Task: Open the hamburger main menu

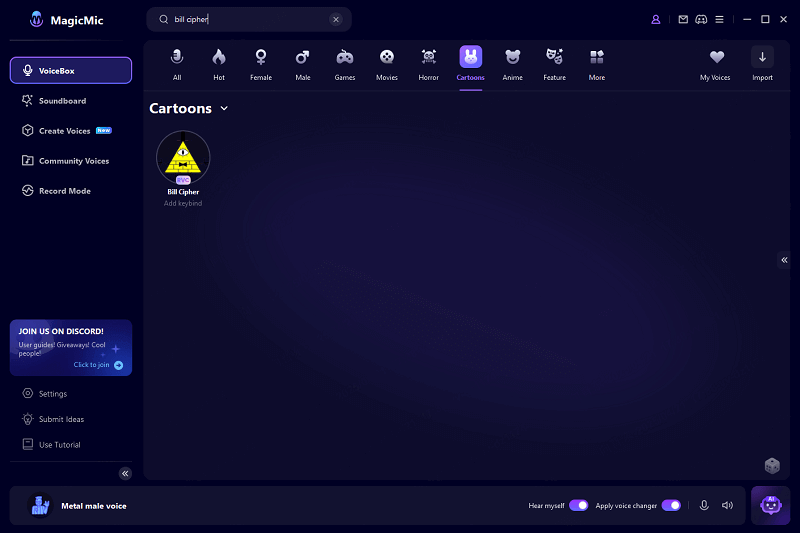Action: click(719, 19)
